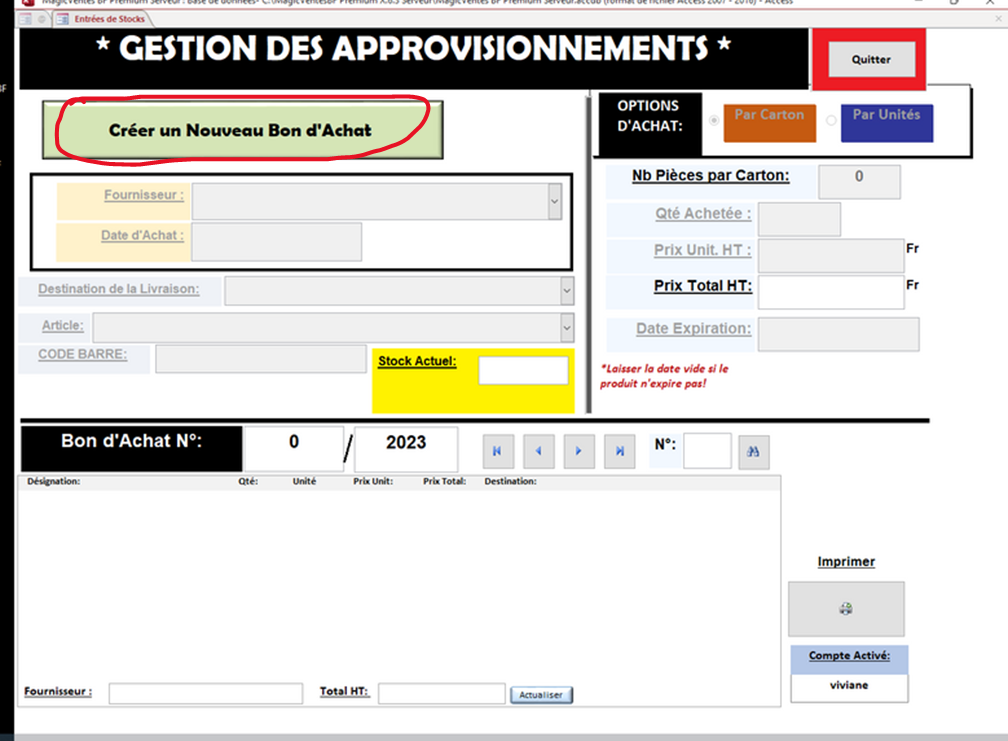
Task: Click the binoculars search icon
Action: click(754, 452)
